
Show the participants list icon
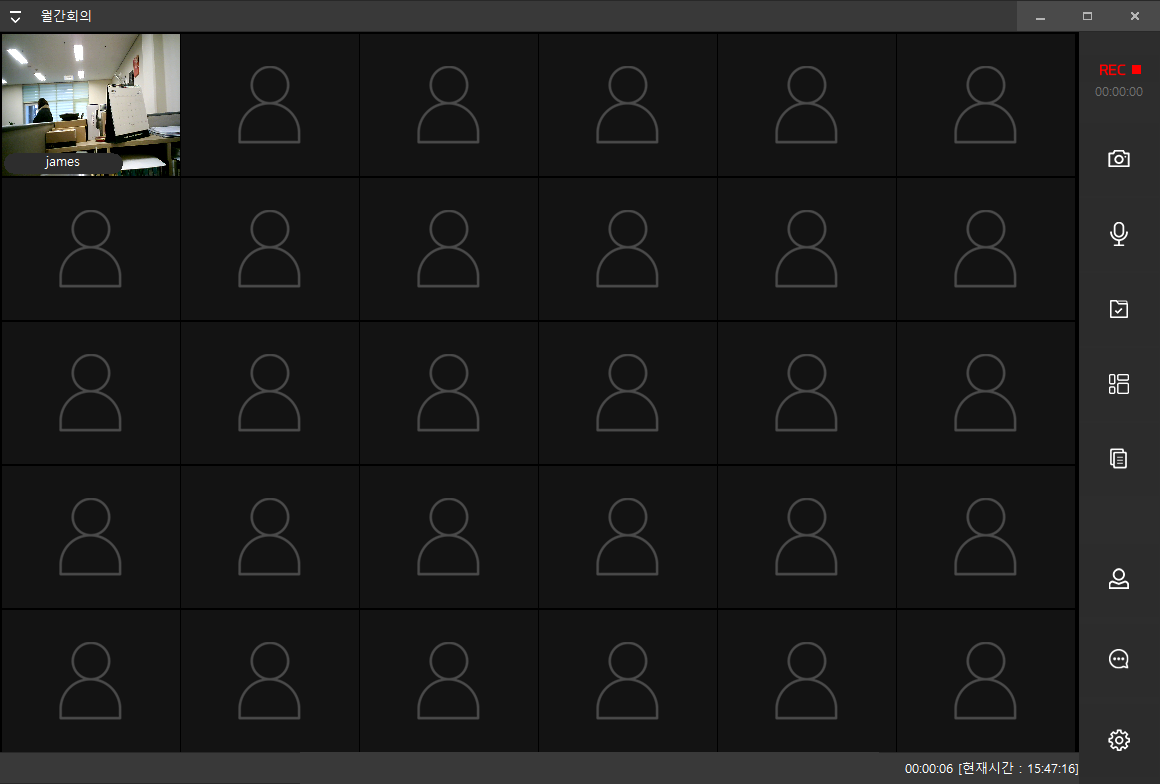1119,578
